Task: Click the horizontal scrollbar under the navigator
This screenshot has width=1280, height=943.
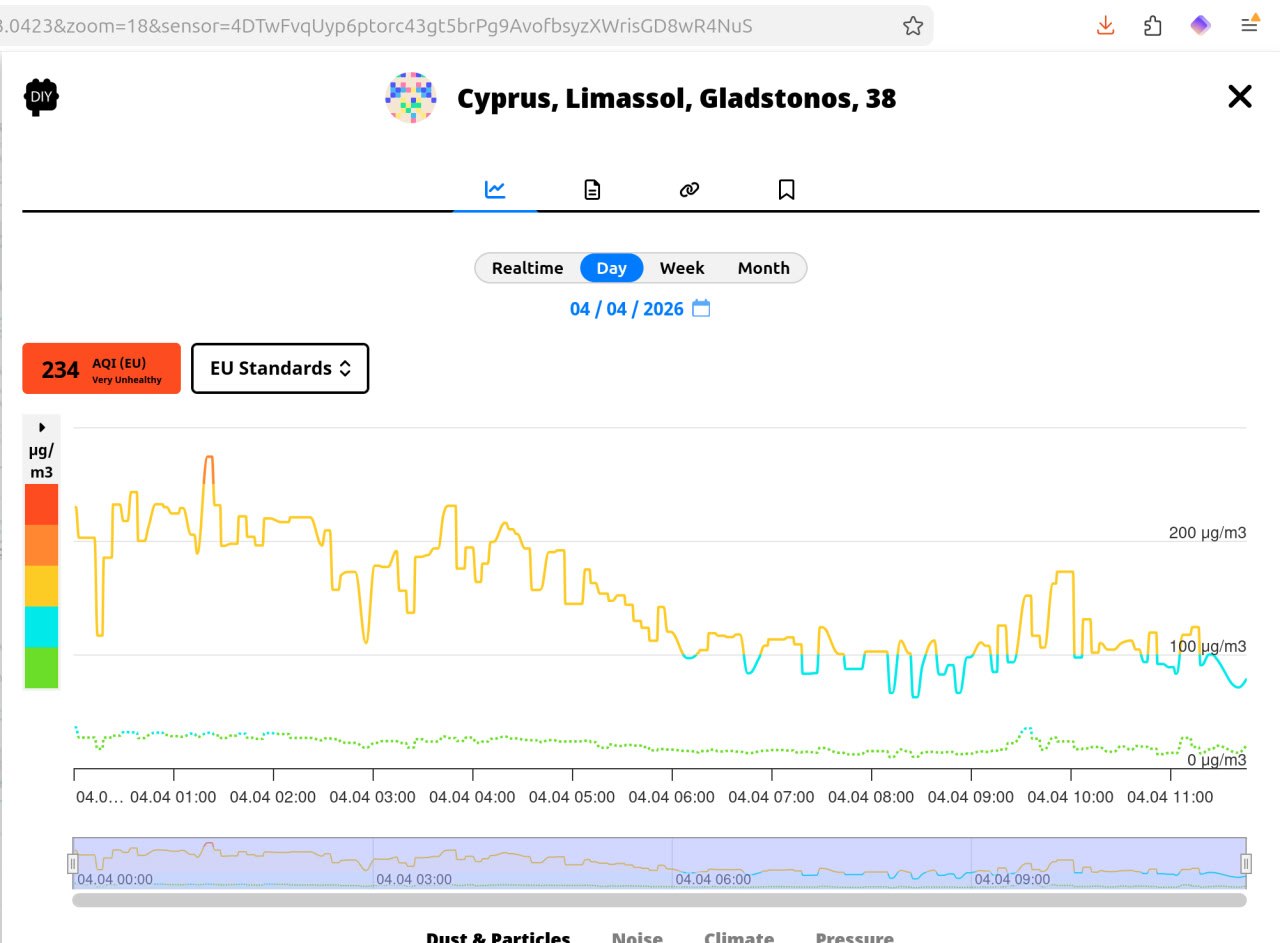Action: pyautogui.click(x=659, y=900)
